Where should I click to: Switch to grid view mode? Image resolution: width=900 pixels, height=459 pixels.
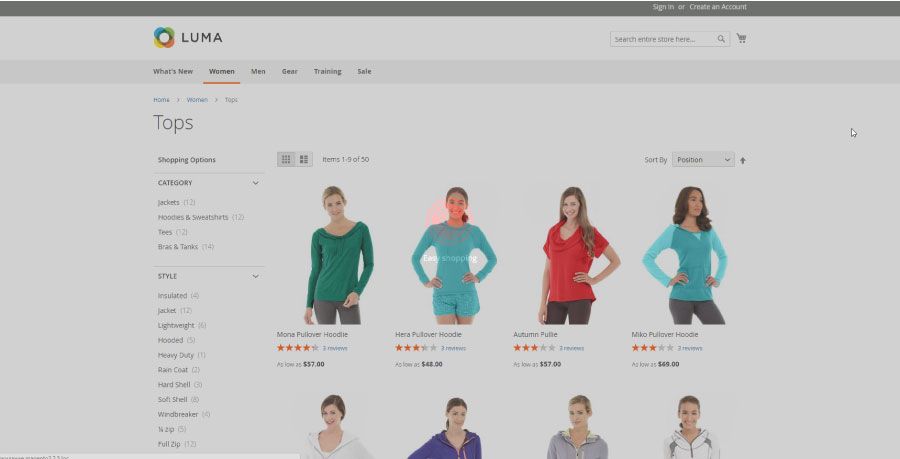(x=286, y=160)
